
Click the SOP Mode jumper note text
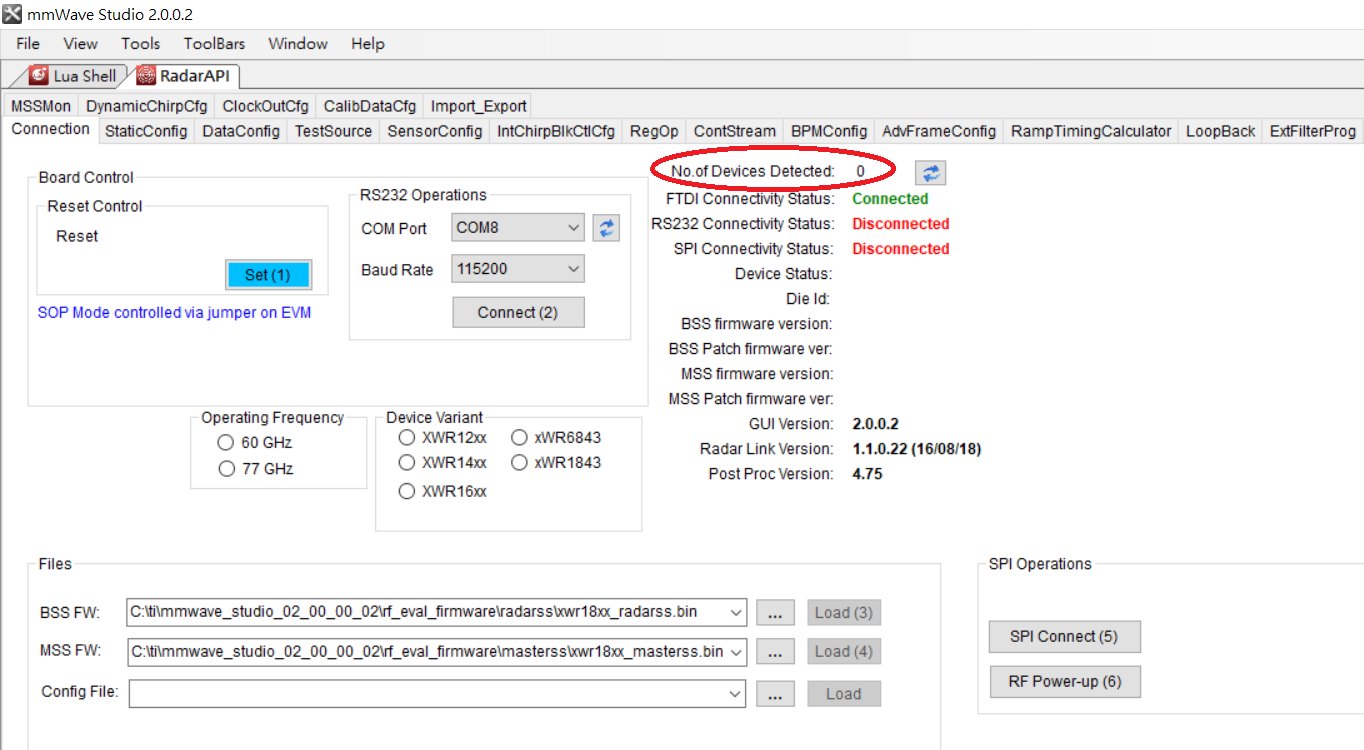pyautogui.click(x=174, y=313)
